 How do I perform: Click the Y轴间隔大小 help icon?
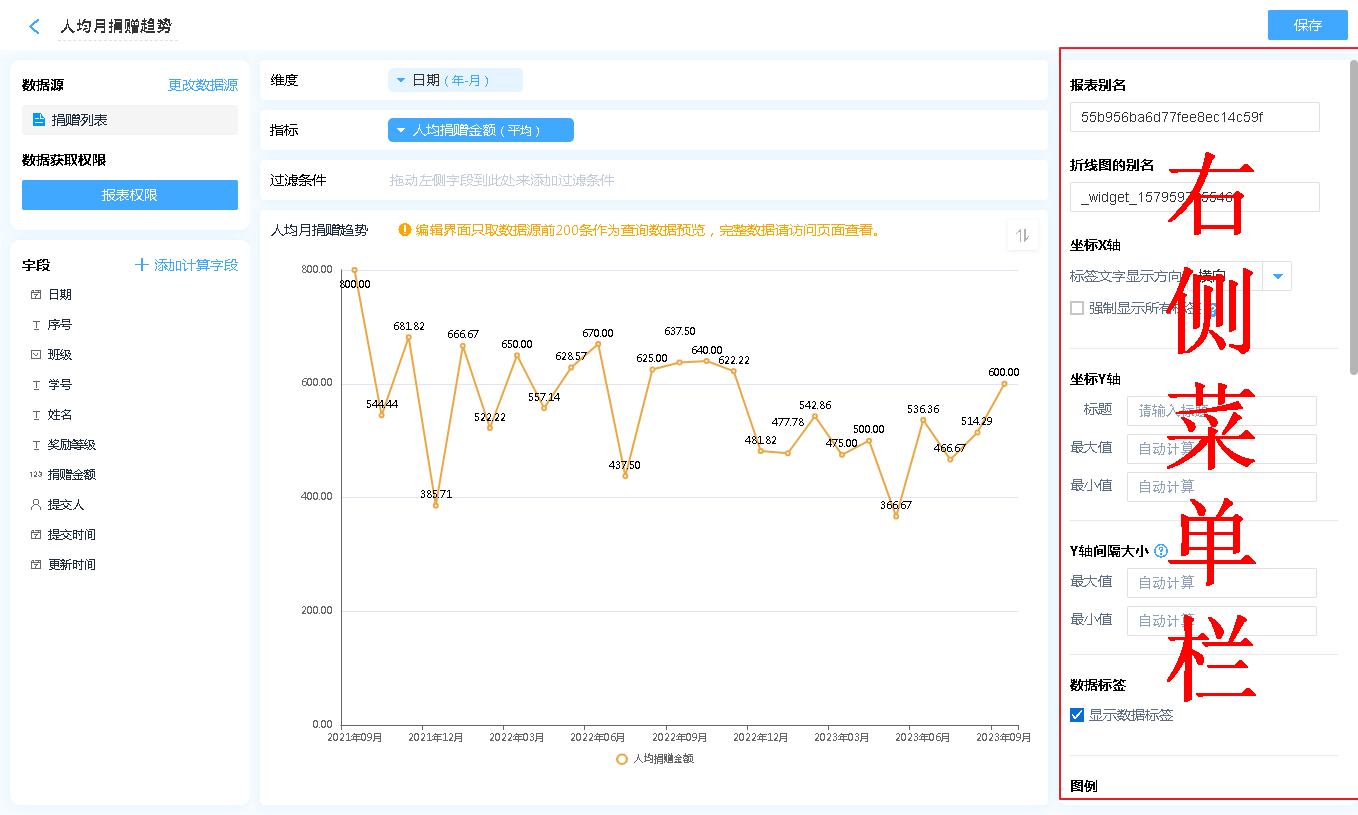[x=1161, y=550]
